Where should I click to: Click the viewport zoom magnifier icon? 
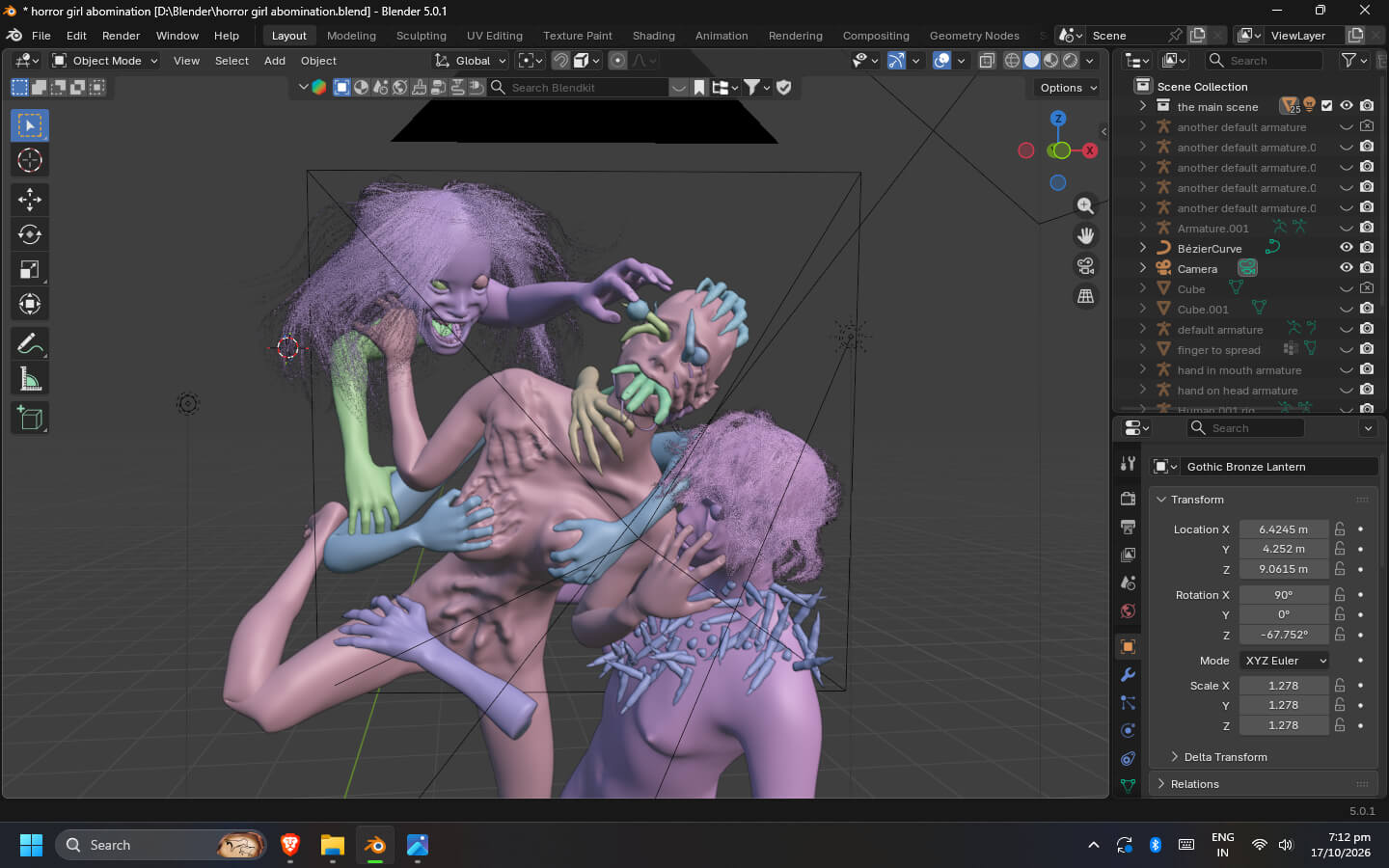1085,205
